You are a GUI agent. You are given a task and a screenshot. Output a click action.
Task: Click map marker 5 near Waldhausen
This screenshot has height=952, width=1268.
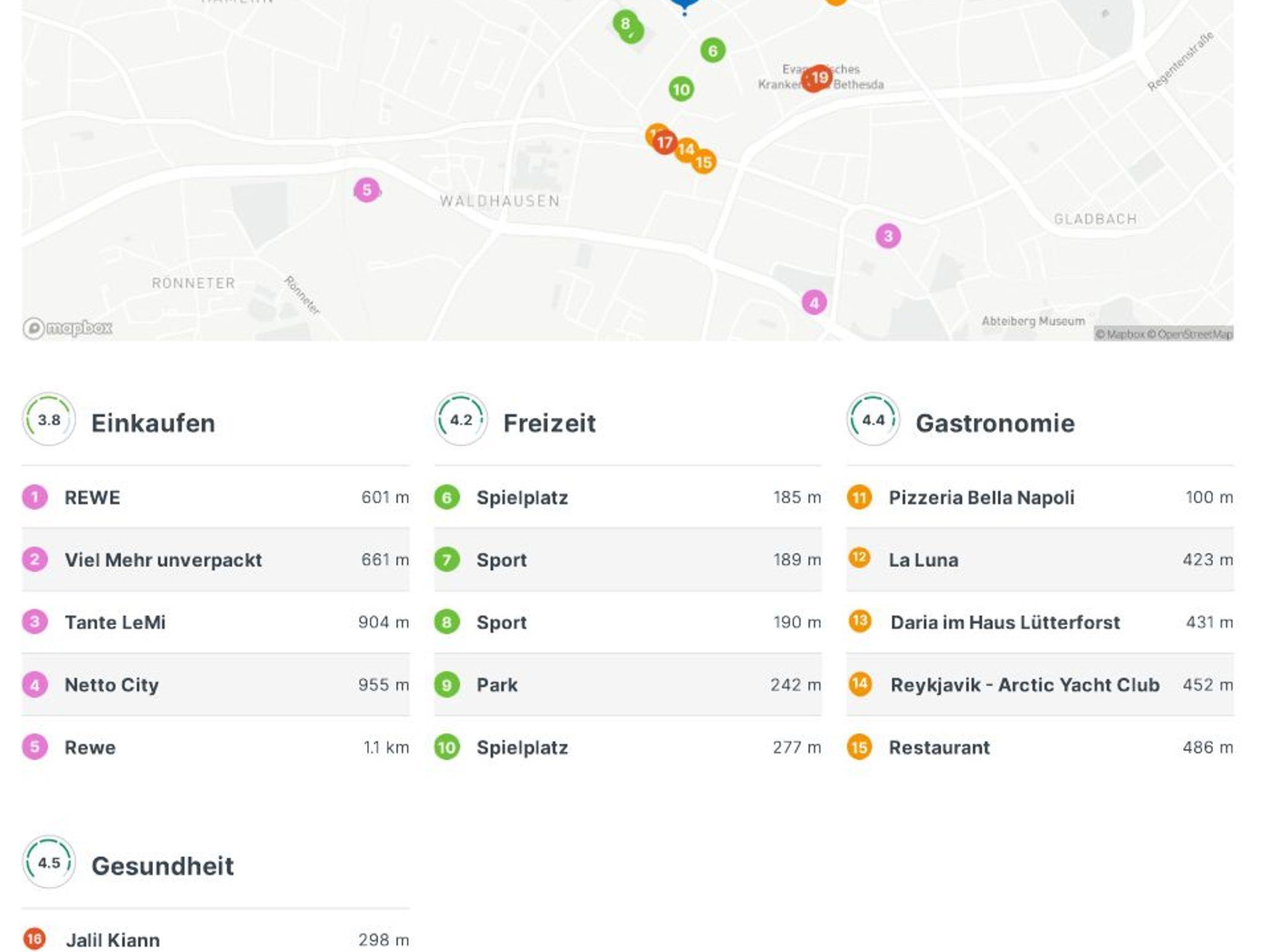(x=367, y=190)
